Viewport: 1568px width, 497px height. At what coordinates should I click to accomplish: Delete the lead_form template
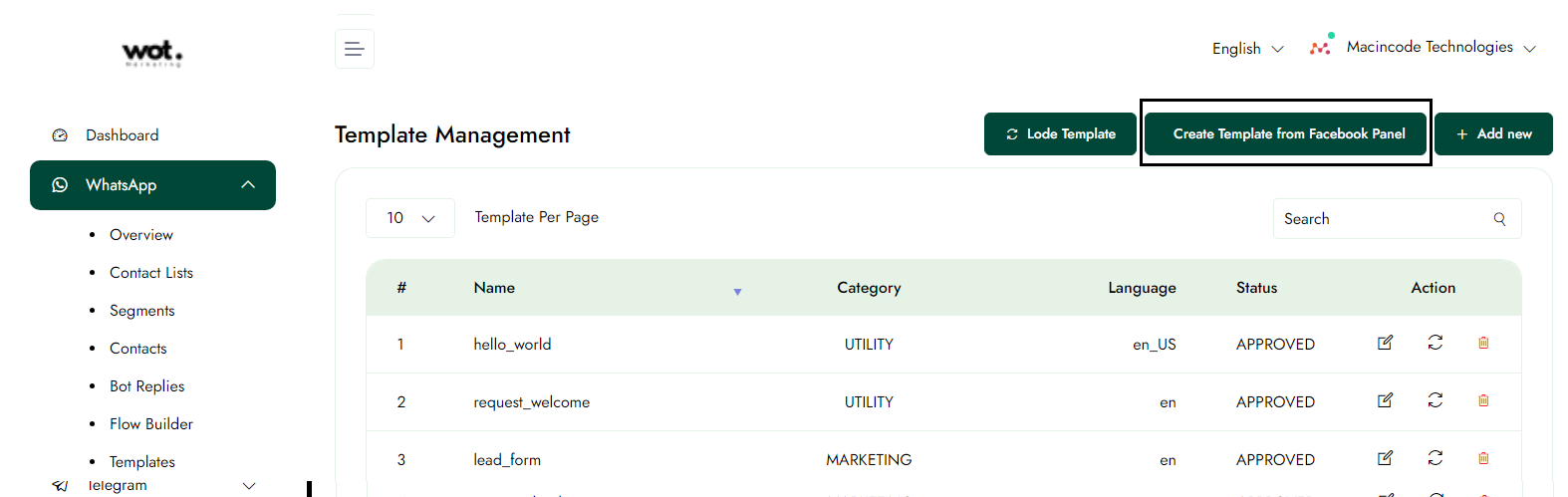click(1483, 458)
